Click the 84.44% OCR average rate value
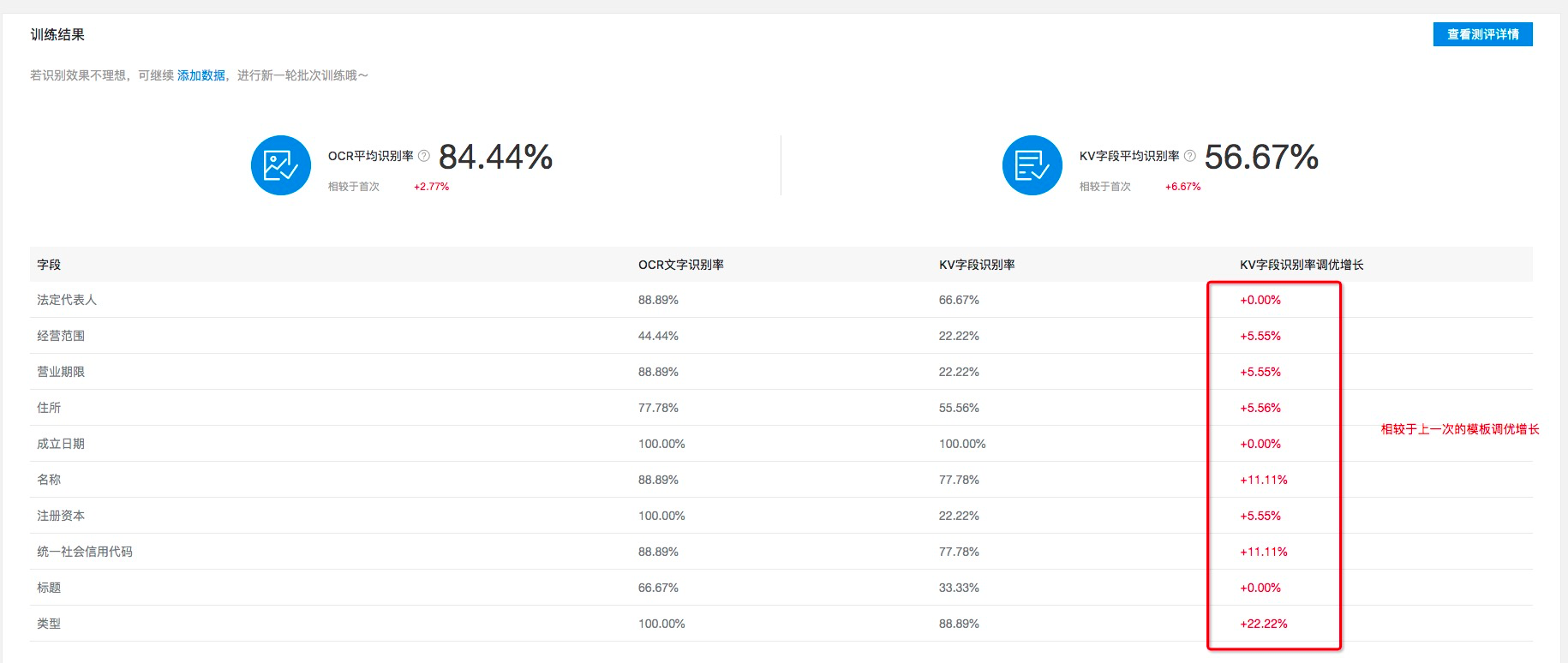The image size is (1568, 663). [495, 157]
